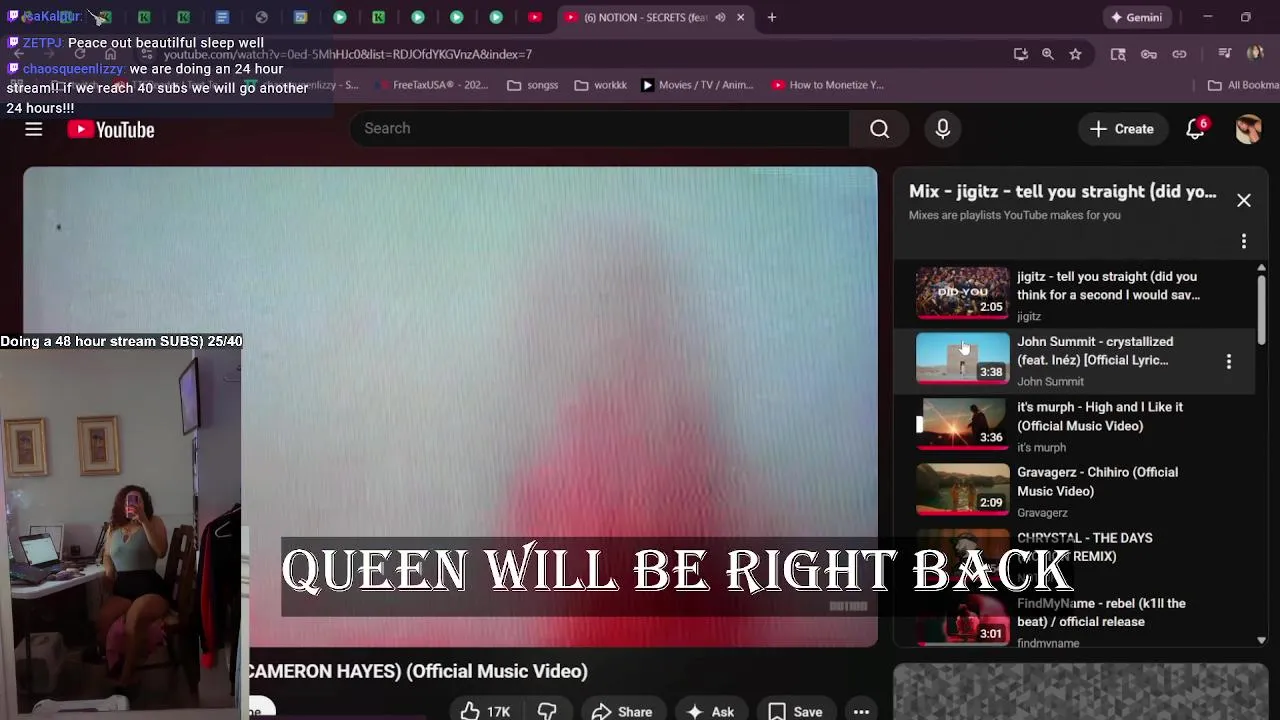Viewport: 1280px width, 720px height.
Task: Open the workkk bookmarks folder
Action: [600, 85]
